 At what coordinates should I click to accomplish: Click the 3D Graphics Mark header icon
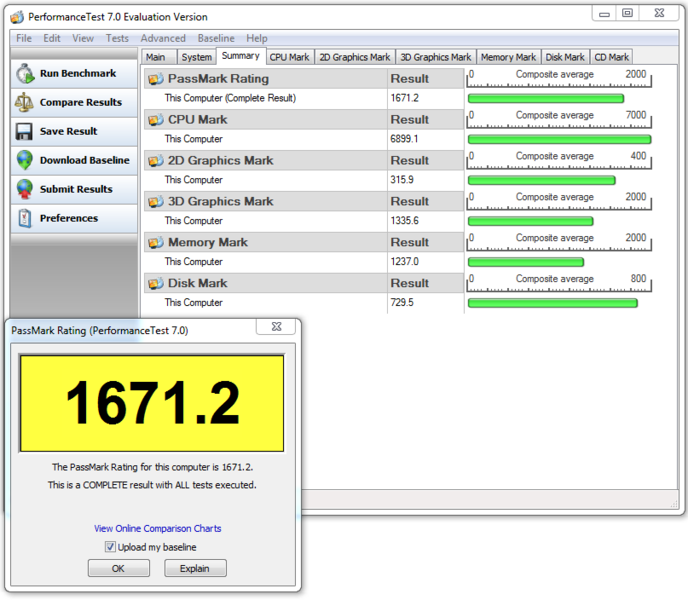[x=155, y=201]
